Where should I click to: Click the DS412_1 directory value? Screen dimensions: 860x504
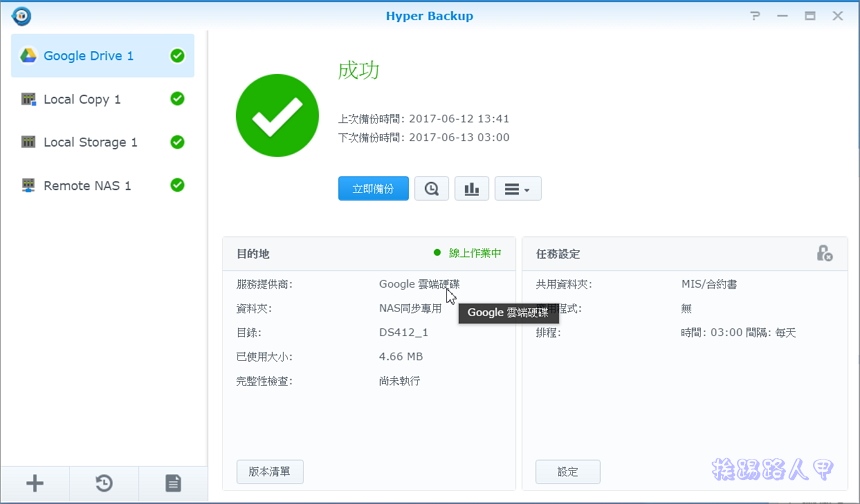click(x=404, y=332)
